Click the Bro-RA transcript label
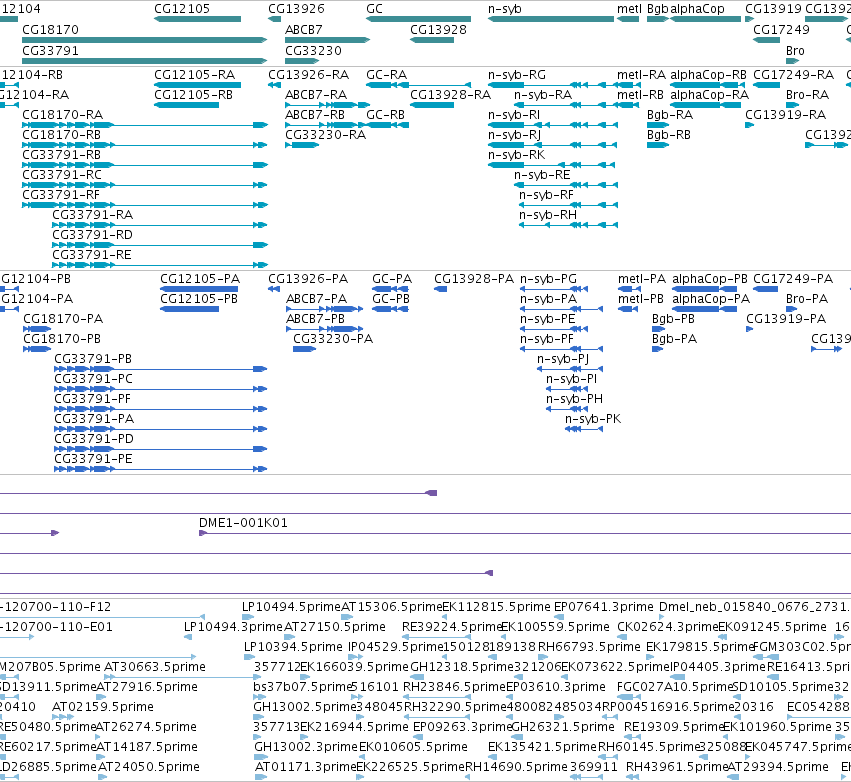The height and width of the screenshot is (782, 851). tap(808, 94)
